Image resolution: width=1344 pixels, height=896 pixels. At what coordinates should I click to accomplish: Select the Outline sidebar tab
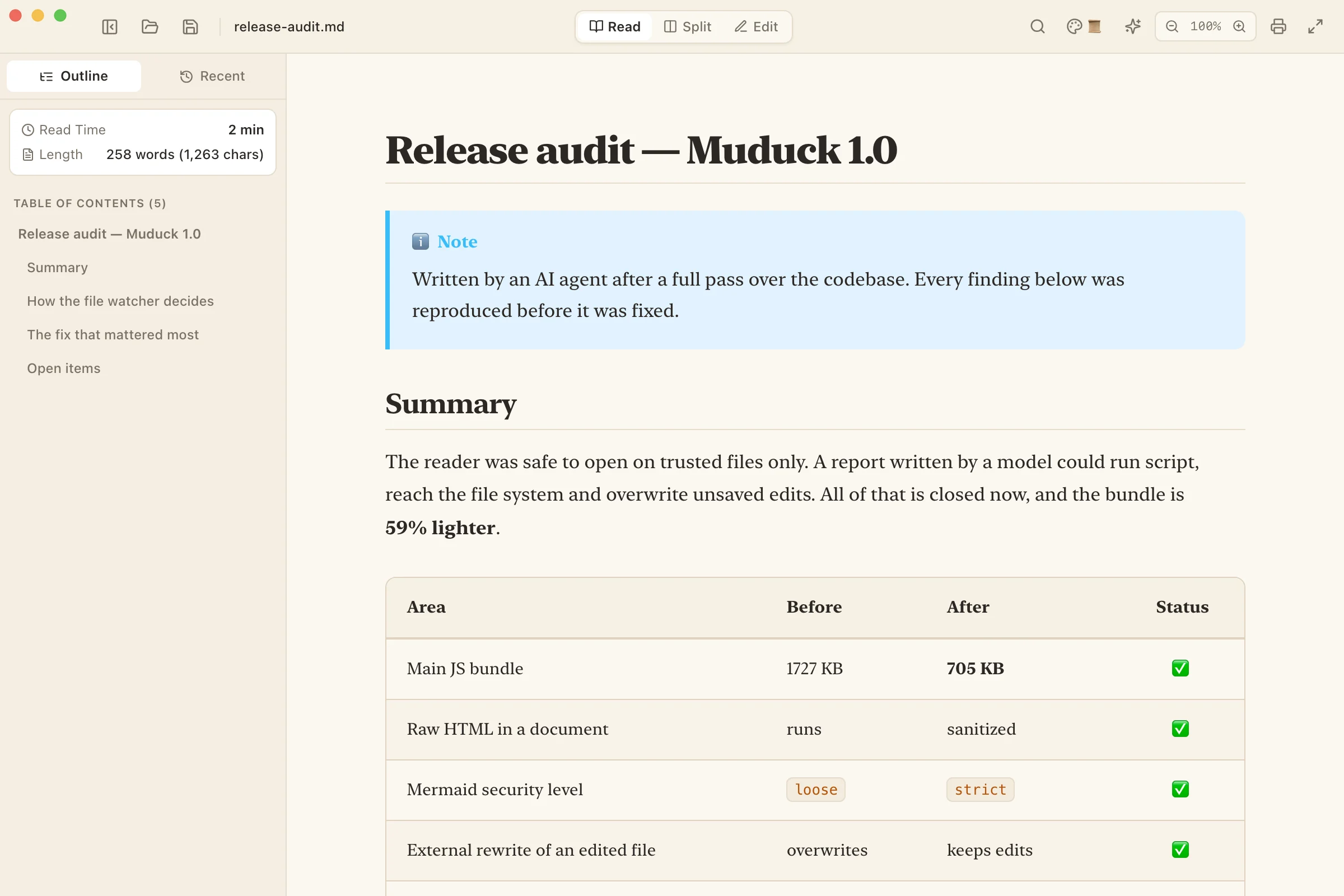tap(74, 76)
